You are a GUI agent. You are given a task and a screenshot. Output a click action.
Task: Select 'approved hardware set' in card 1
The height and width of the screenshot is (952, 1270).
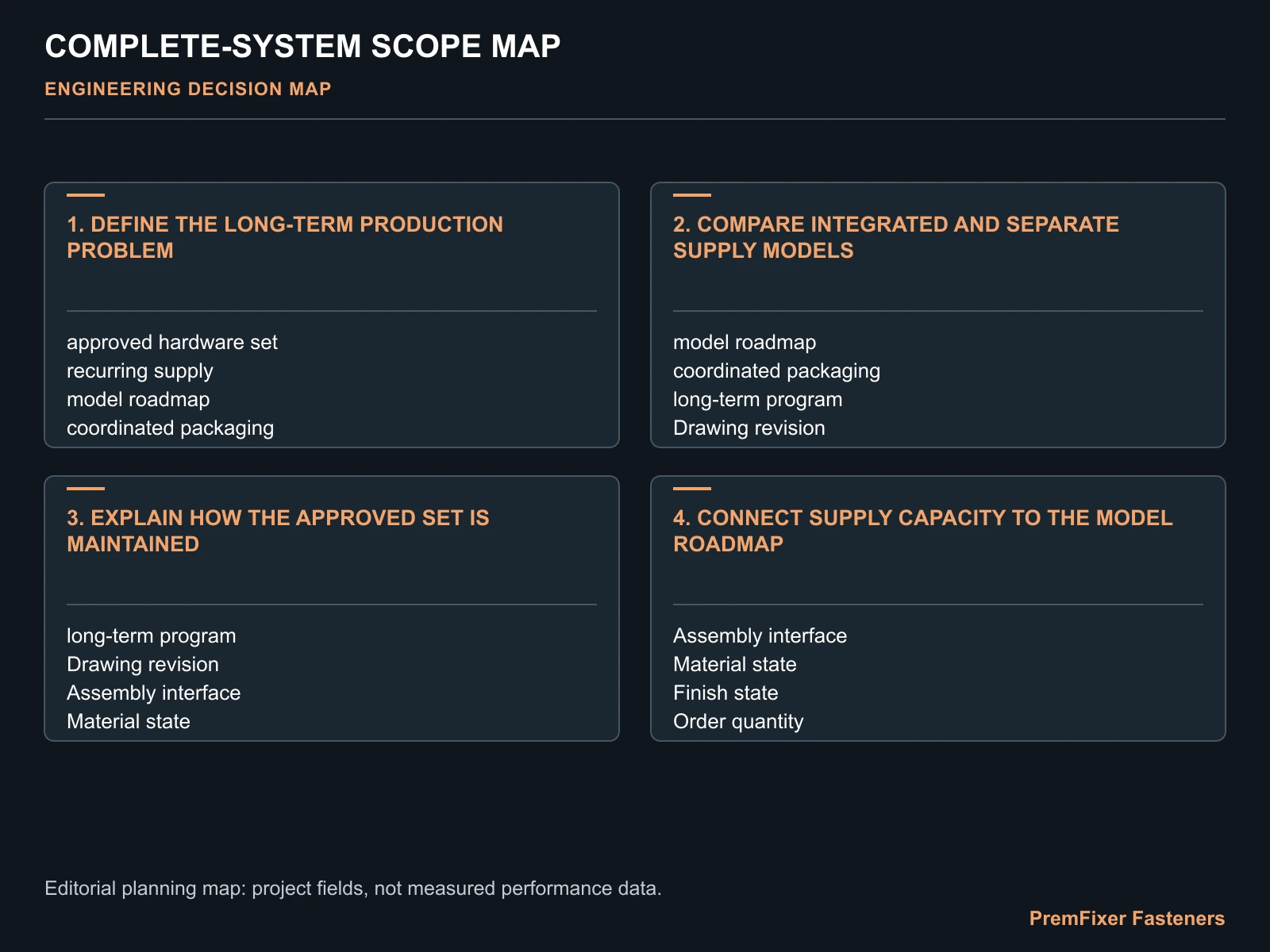(172, 342)
